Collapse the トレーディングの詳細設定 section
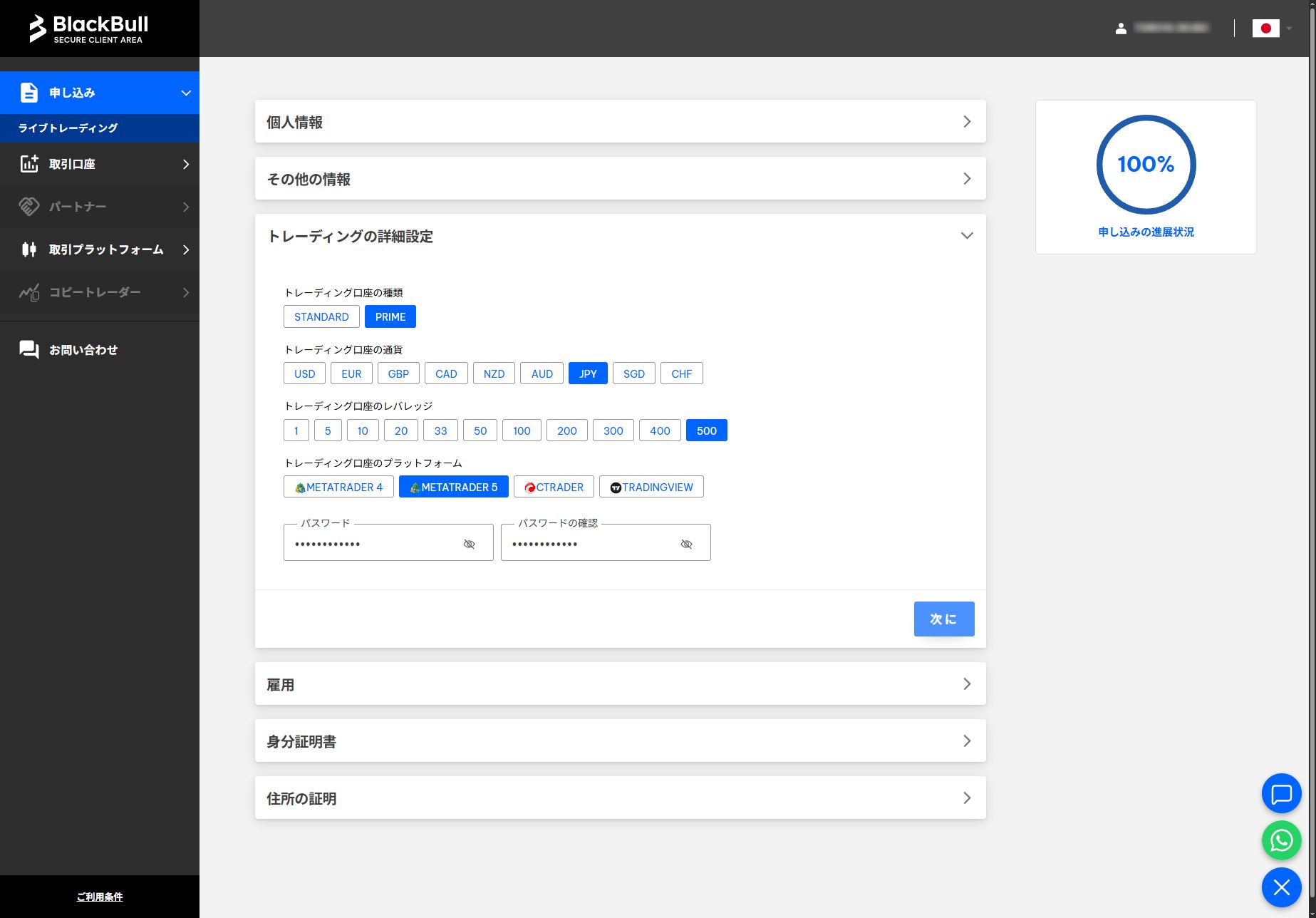This screenshot has height=918, width=1316. 966,236
